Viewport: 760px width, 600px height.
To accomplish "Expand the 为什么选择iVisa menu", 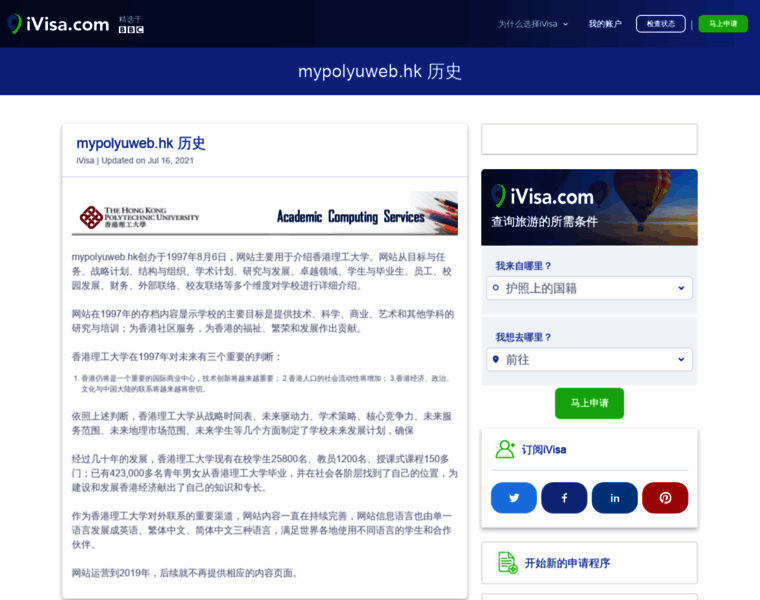I will [x=533, y=24].
